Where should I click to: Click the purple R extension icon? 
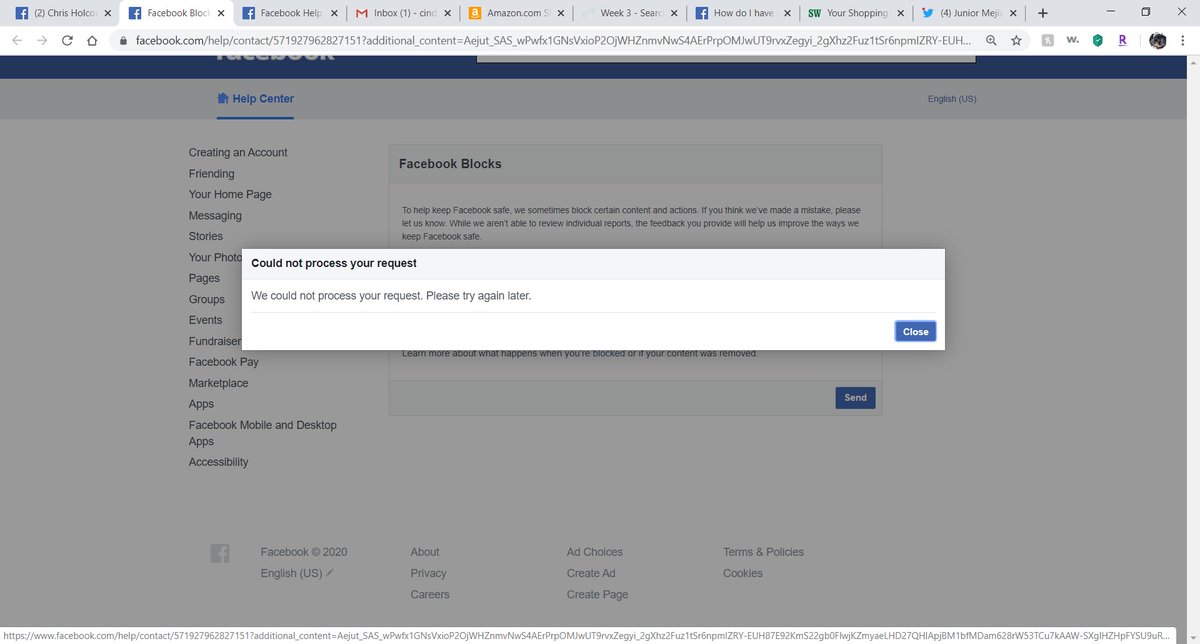(x=1123, y=41)
